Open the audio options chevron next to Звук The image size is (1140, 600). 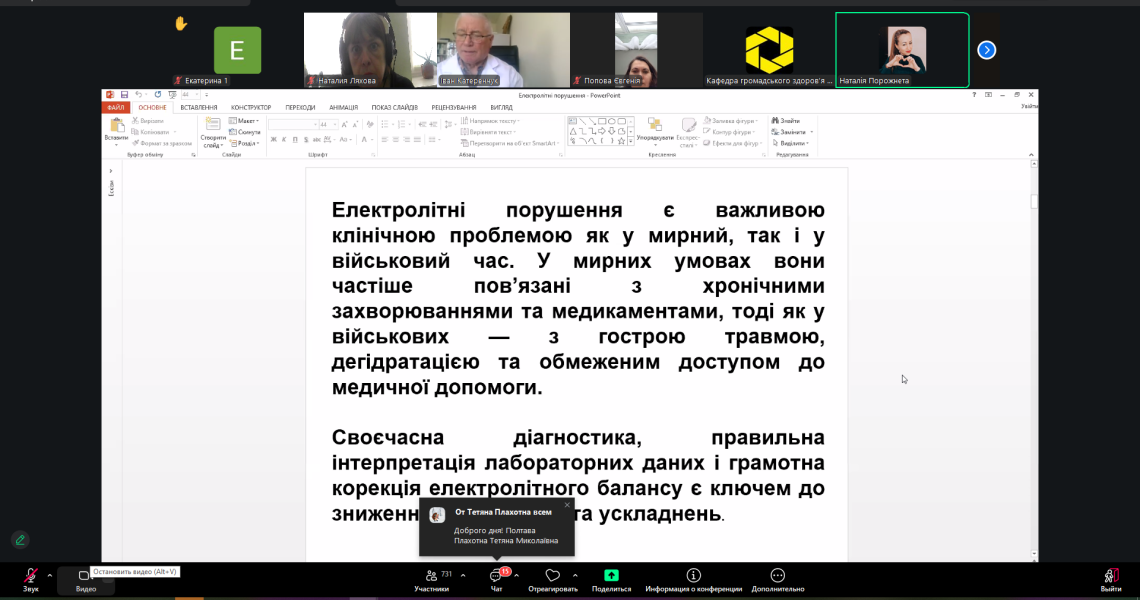pyautogui.click(x=50, y=575)
